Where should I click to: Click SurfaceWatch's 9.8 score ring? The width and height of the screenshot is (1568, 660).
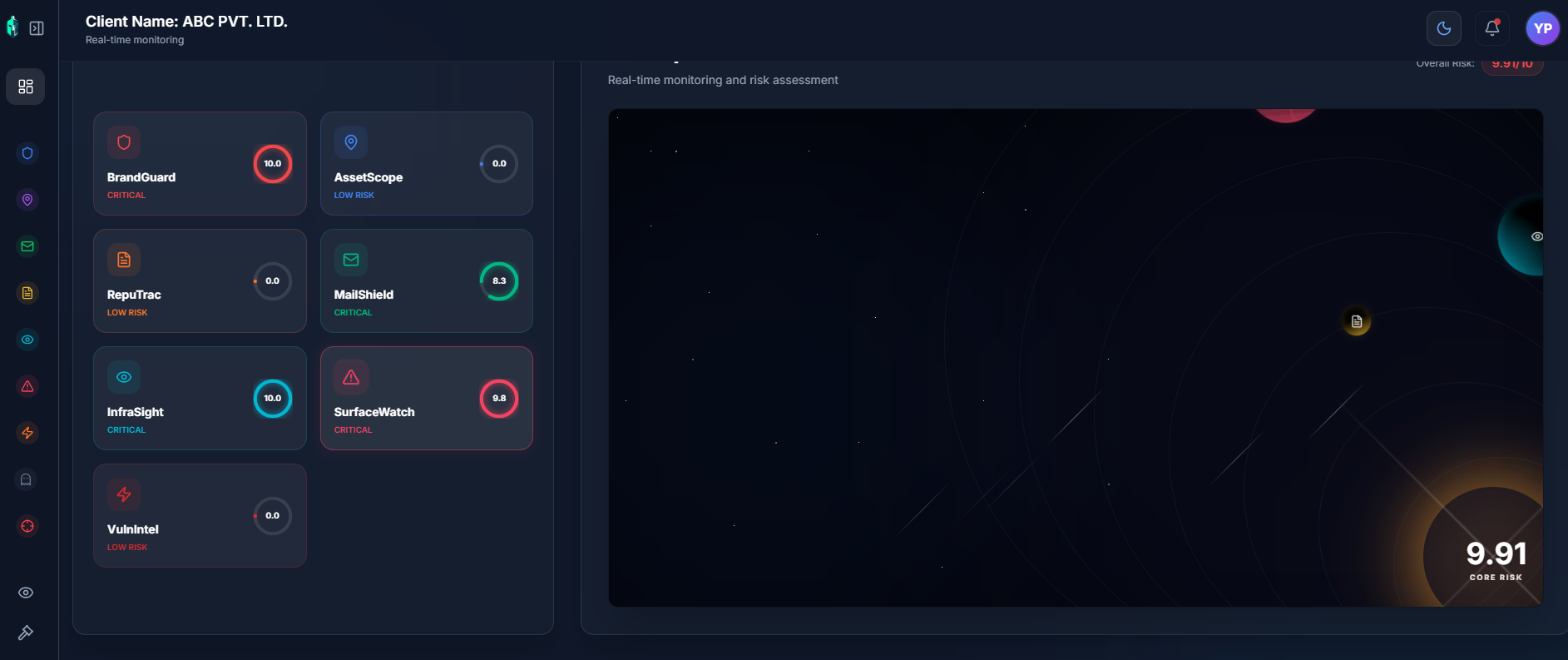click(x=499, y=398)
